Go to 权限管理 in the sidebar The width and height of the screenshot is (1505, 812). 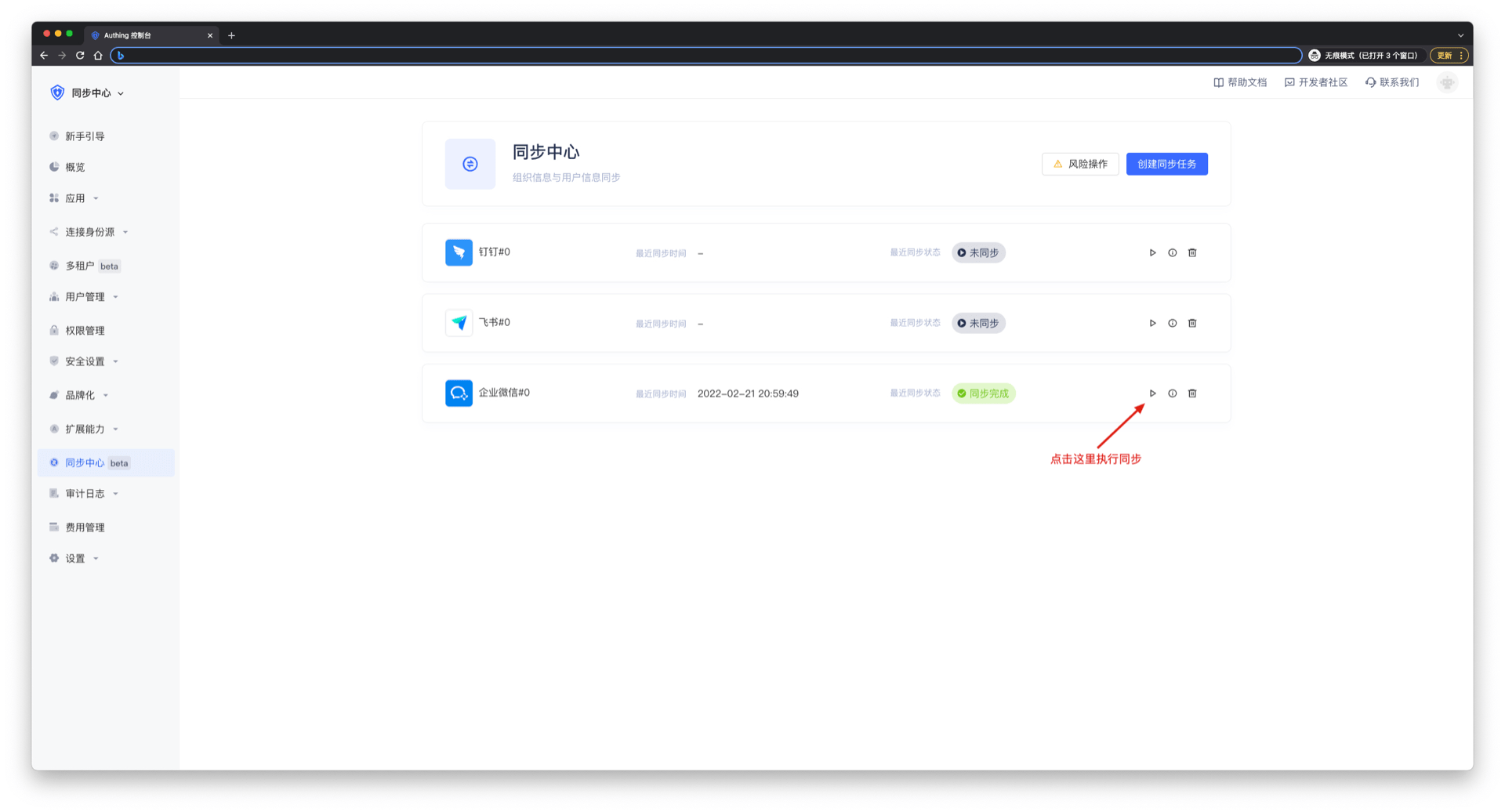[85, 331]
